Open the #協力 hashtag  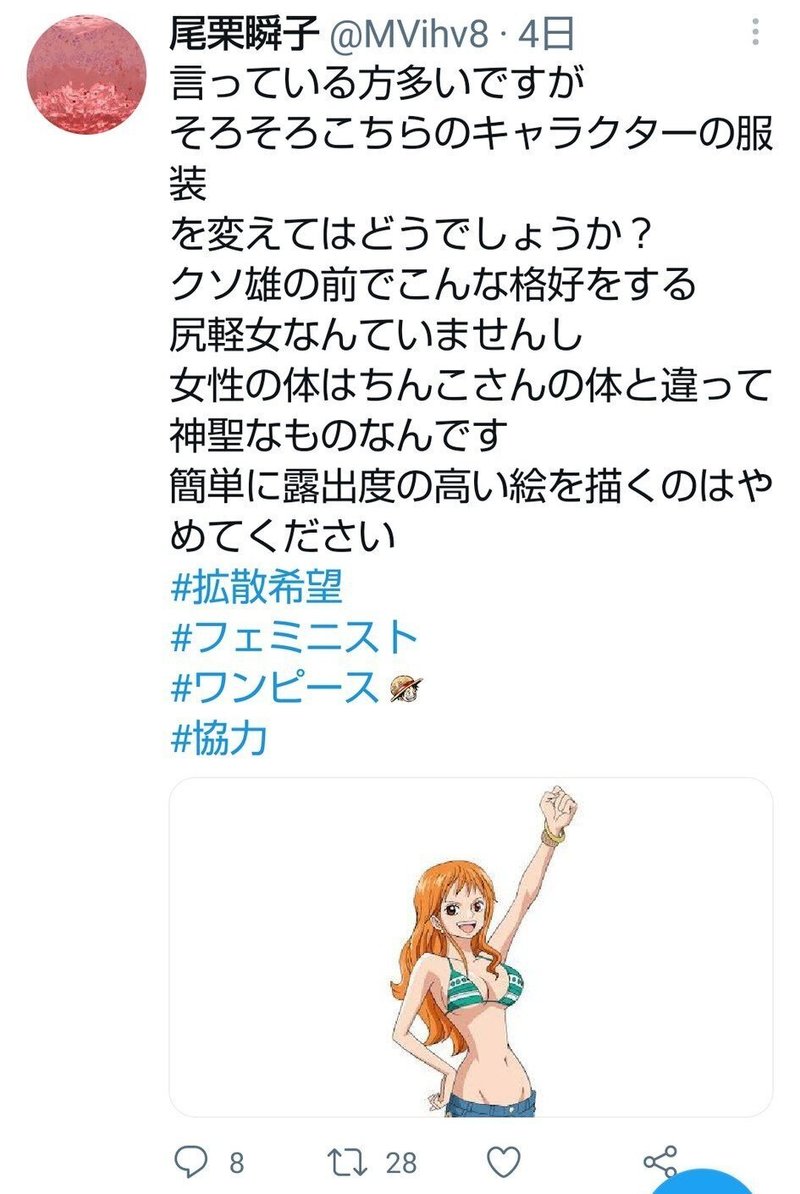click(x=219, y=738)
